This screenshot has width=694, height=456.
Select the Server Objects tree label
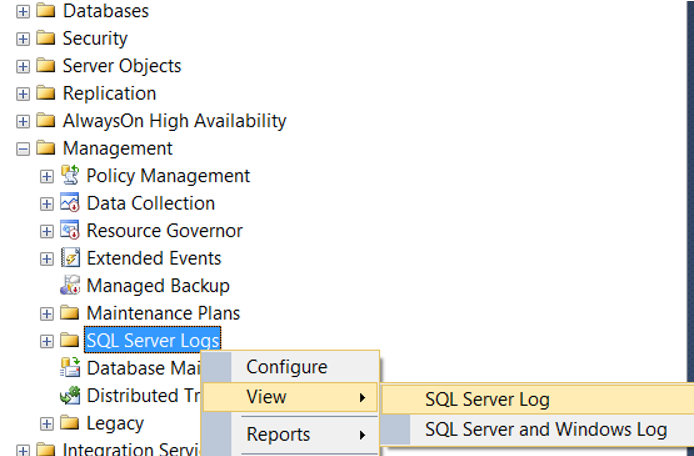[x=122, y=66]
